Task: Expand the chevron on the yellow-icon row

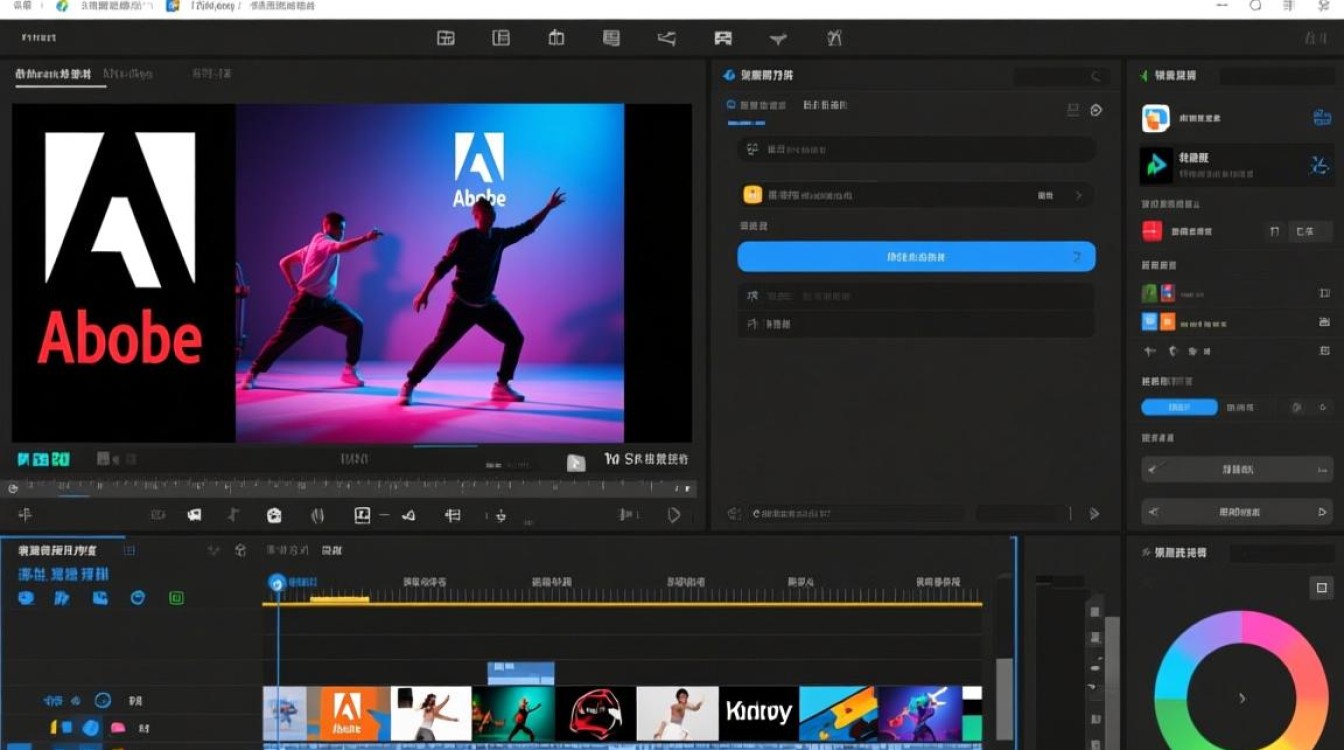Action: coord(1079,196)
